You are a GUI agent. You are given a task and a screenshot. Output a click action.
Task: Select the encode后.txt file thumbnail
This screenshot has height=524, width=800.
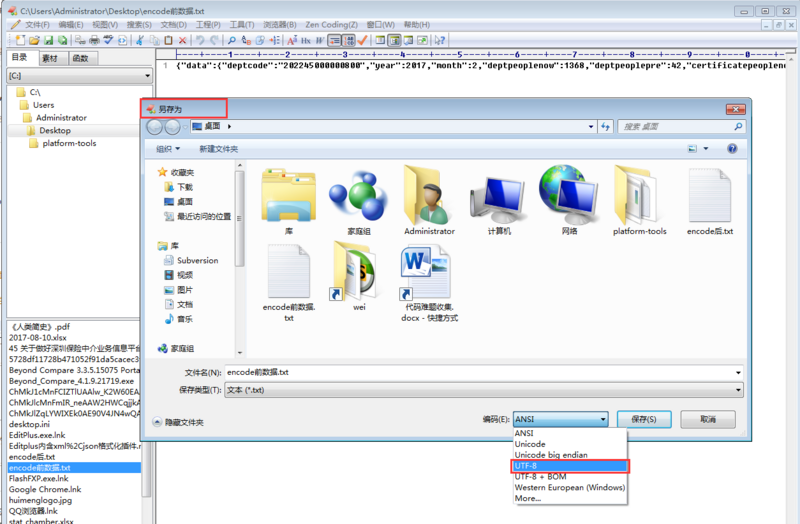pos(710,202)
